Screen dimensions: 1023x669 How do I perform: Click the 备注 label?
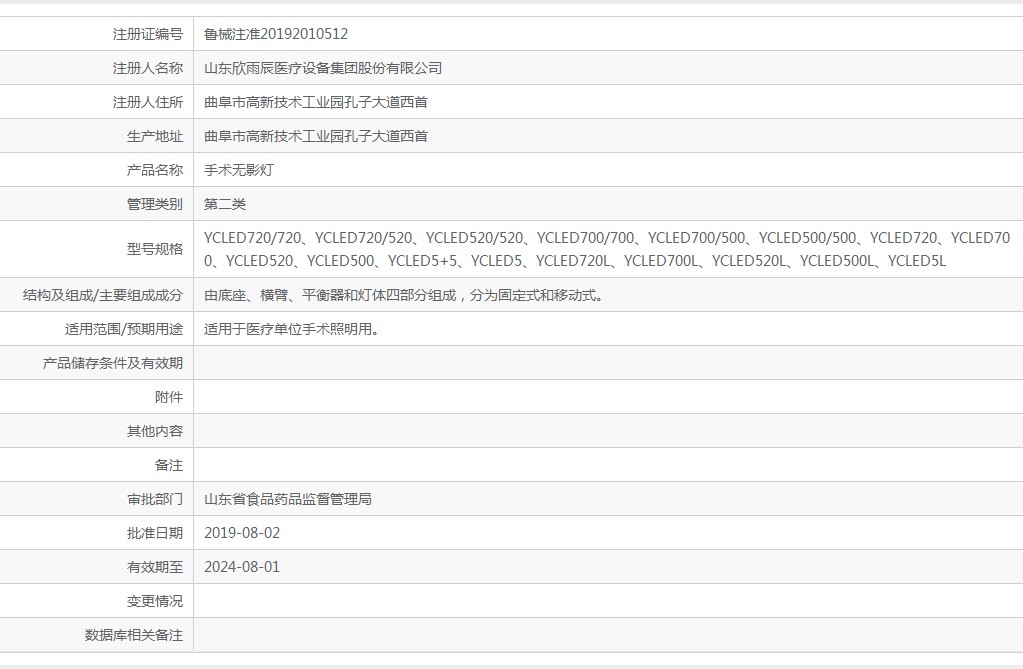coord(169,465)
